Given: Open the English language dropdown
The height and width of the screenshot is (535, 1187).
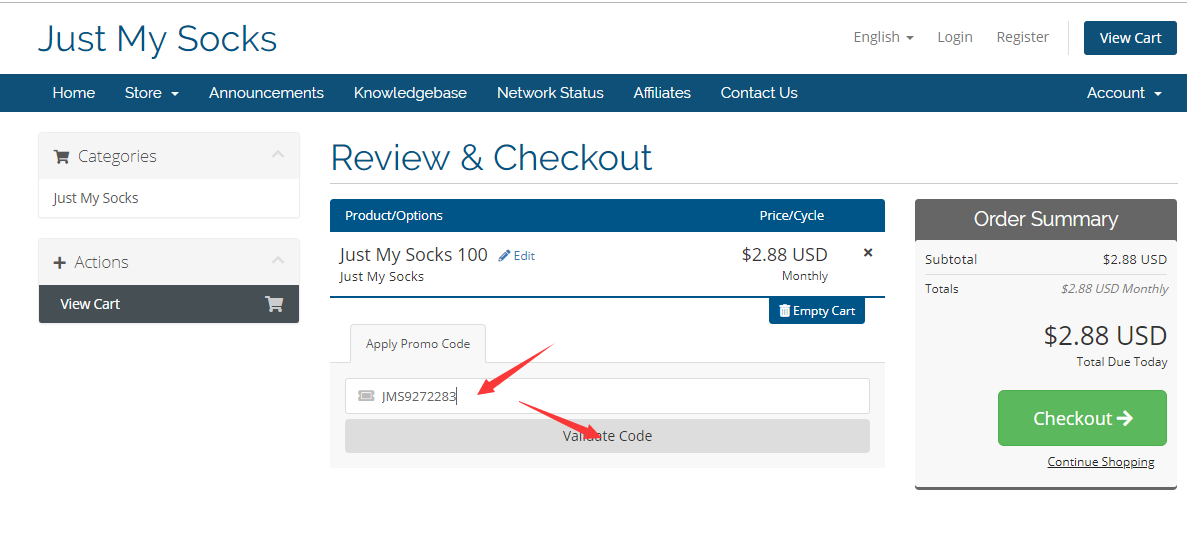Looking at the screenshot, I should click(883, 37).
